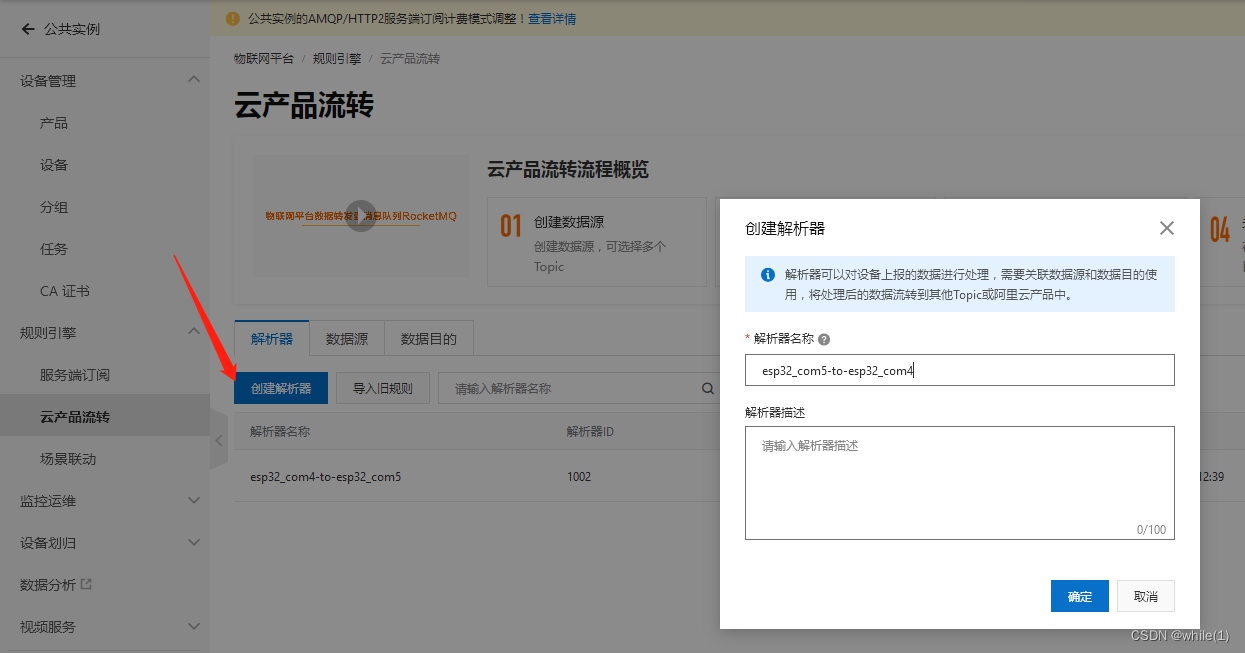Play the 云产品流转 overview video
Screen dimensions: 1245x653
point(360,215)
